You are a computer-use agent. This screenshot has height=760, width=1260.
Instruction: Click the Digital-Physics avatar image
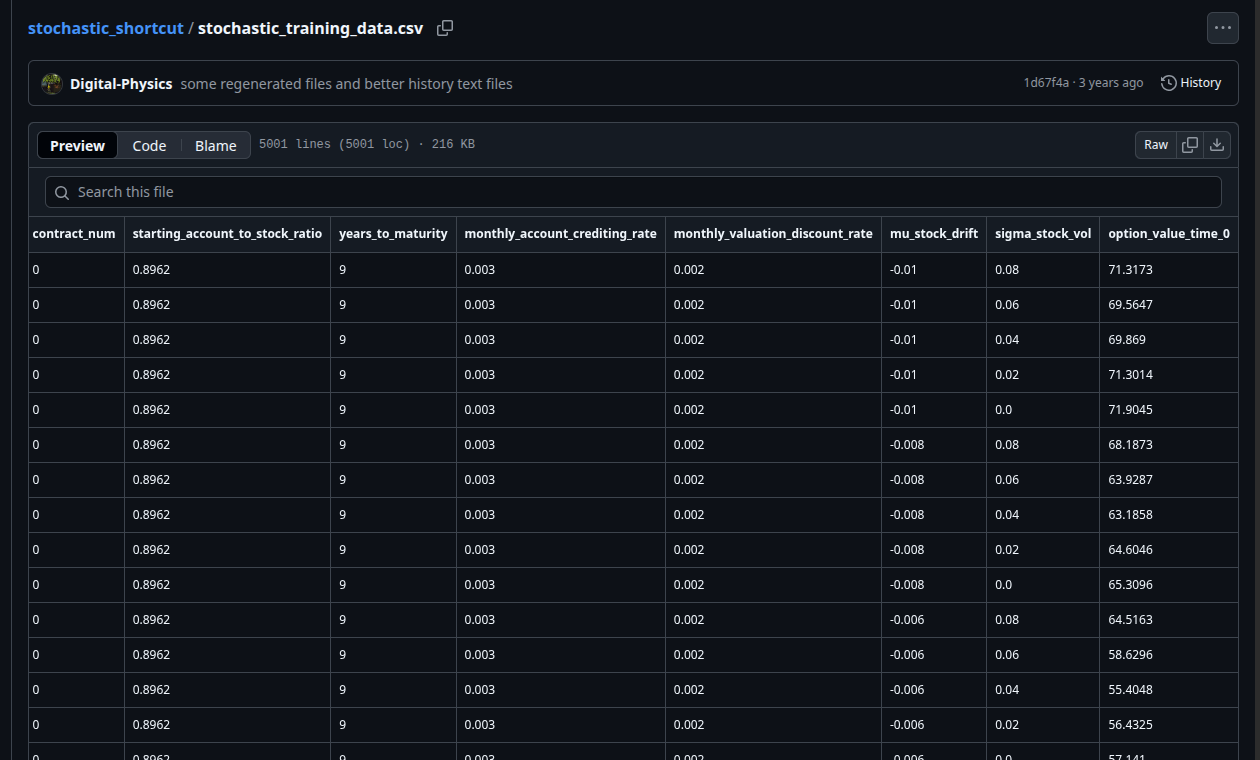pos(52,84)
